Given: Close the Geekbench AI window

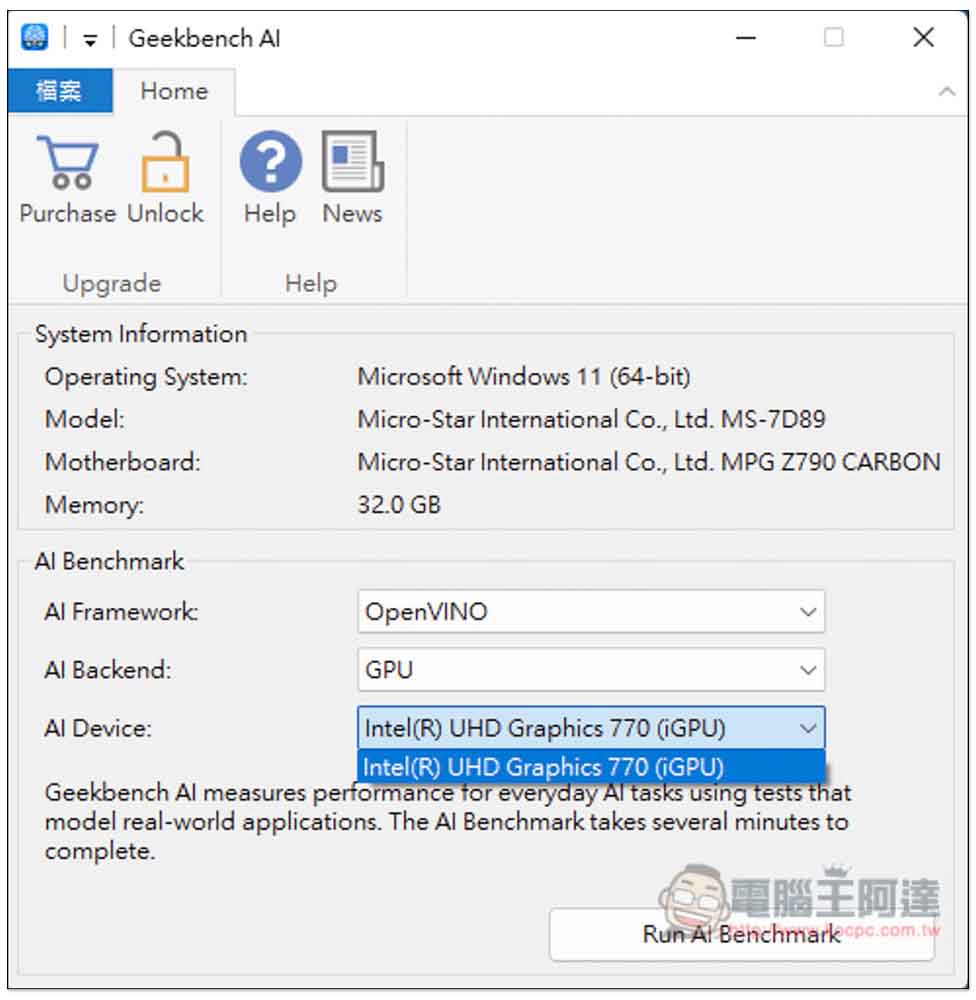Looking at the screenshot, I should pos(923,38).
